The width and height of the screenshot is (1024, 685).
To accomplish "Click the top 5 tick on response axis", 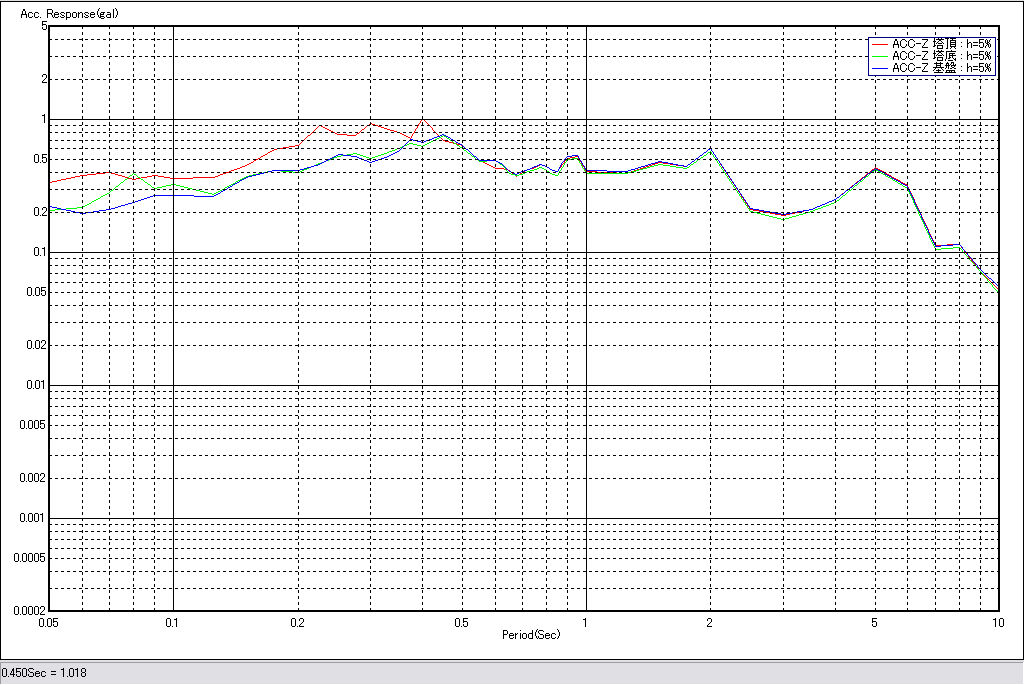I will pos(44,26).
